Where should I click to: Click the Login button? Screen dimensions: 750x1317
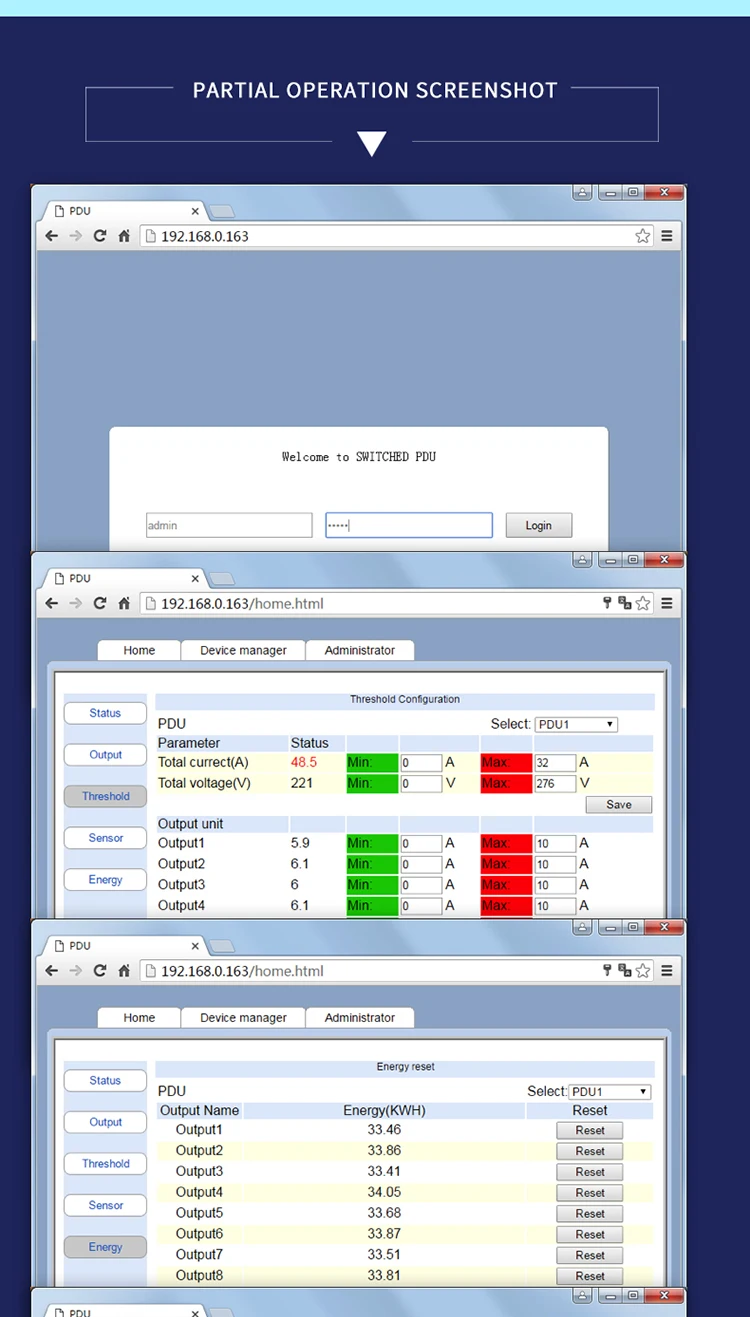pyautogui.click(x=539, y=525)
